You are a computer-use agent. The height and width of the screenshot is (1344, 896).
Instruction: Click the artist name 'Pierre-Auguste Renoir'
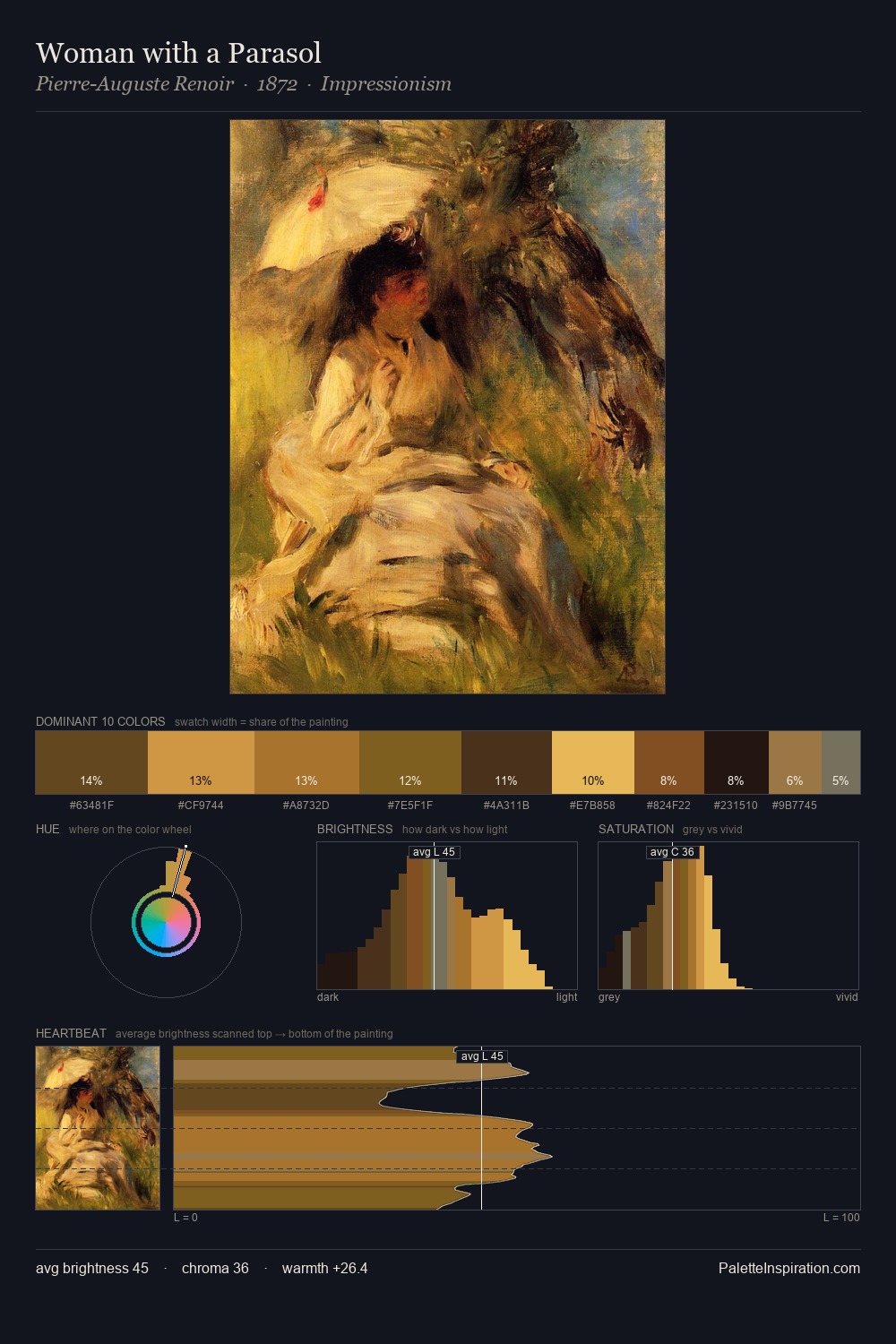pyautogui.click(x=134, y=84)
